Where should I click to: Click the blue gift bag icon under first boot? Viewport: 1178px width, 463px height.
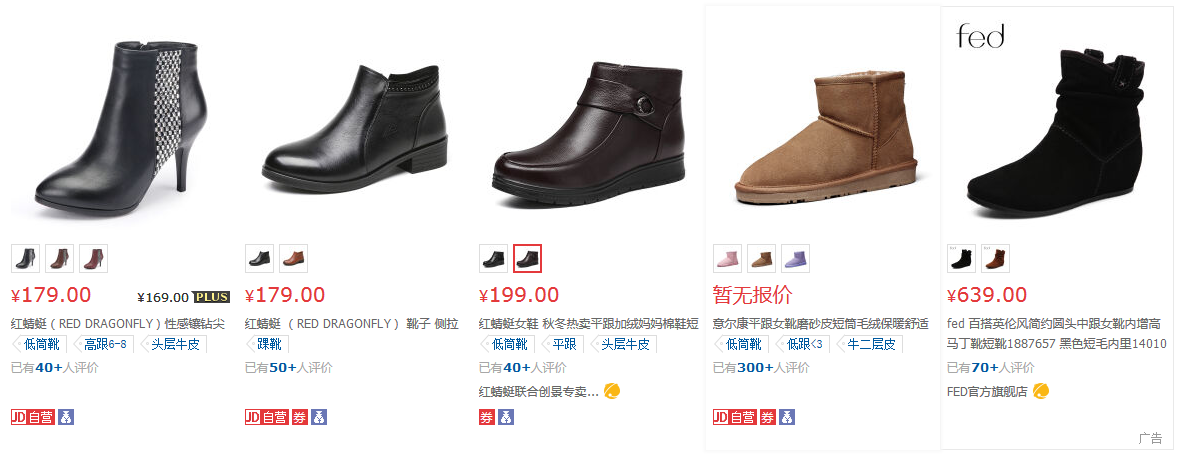tap(66, 417)
